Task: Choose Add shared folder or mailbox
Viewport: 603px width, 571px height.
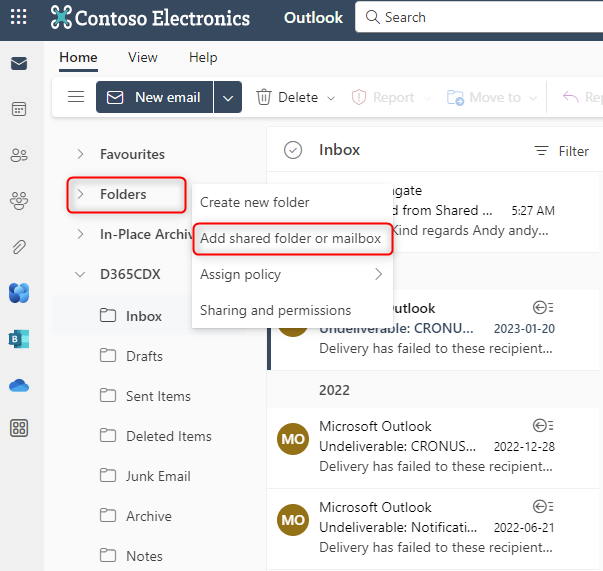Action: click(292, 238)
